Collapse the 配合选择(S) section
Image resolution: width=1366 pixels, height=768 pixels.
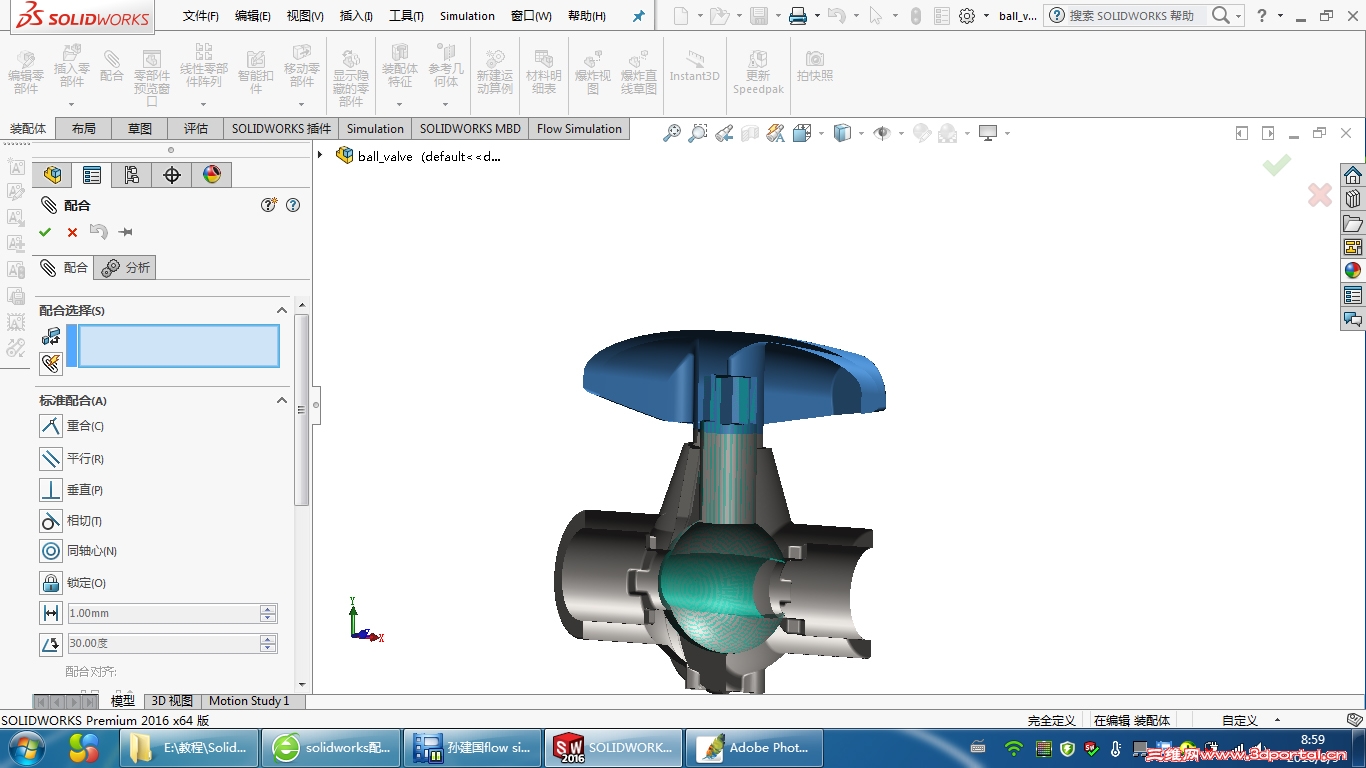pos(281,311)
